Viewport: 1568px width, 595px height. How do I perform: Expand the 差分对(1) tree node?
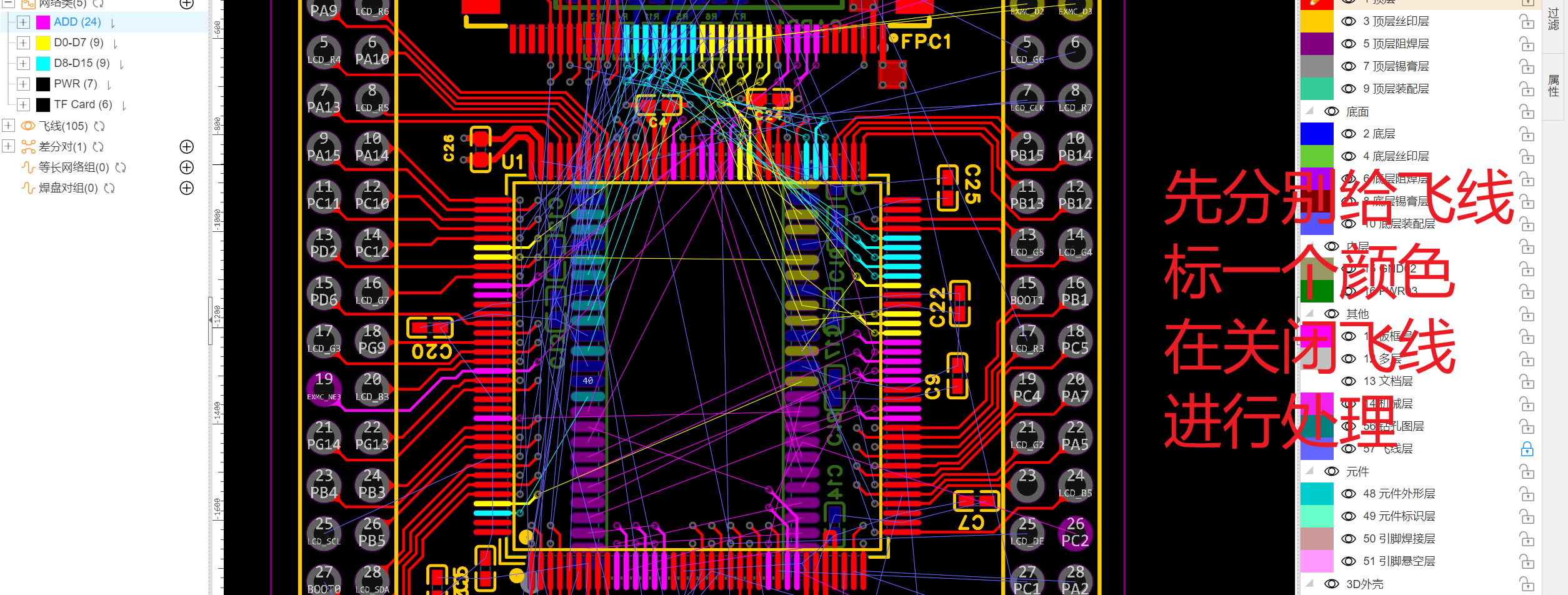click(8, 146)
